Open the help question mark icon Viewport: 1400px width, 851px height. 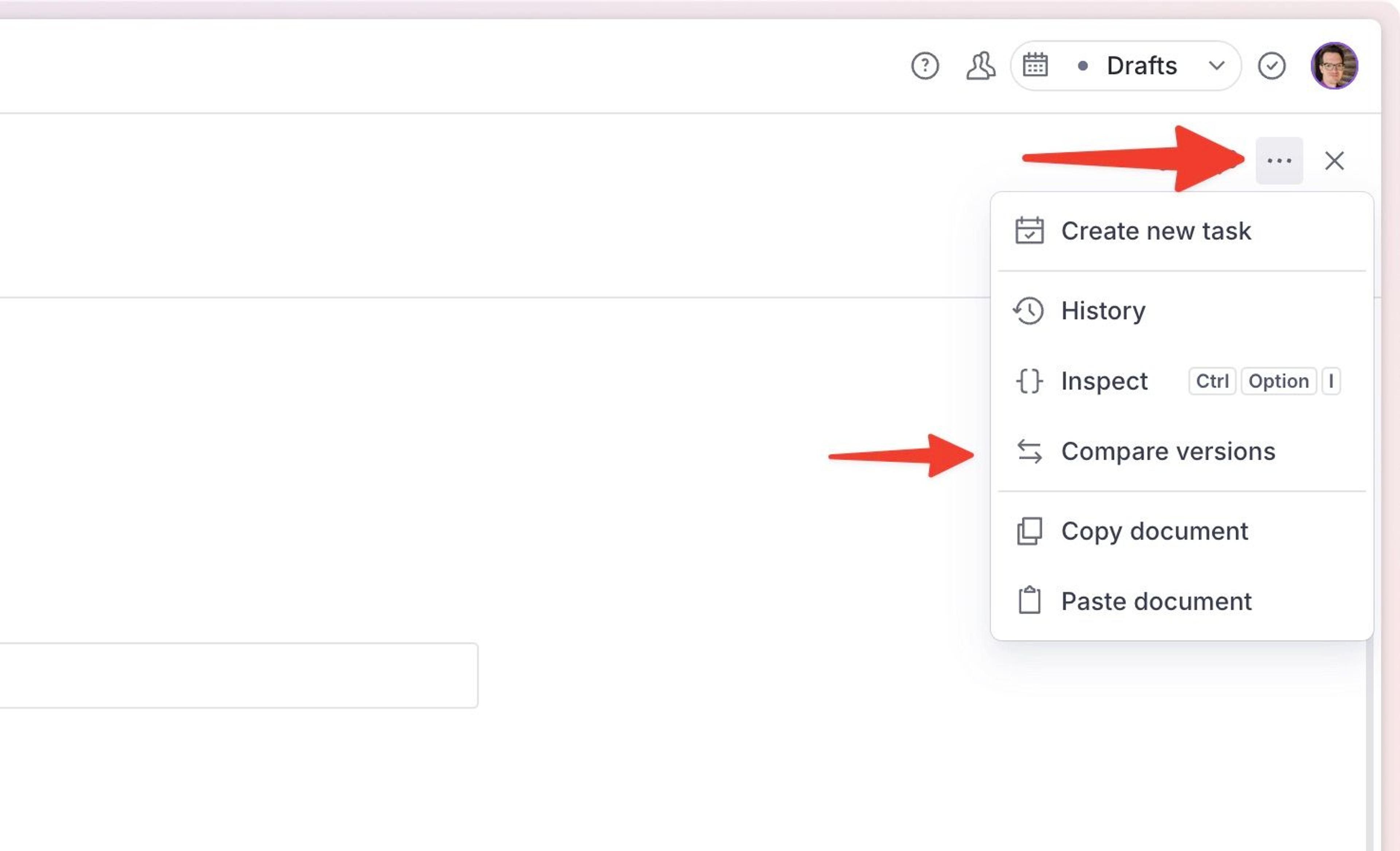click(925, 66)
